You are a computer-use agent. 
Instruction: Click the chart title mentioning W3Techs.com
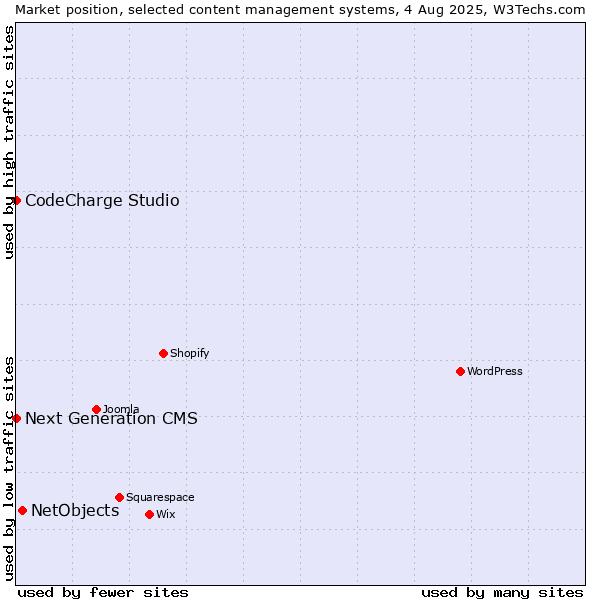300,10
